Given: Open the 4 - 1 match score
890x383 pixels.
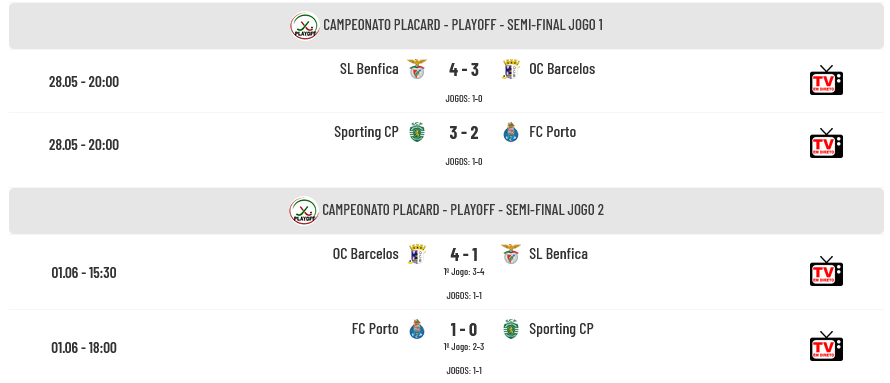Looking at the screenshot, I should 464,254.
